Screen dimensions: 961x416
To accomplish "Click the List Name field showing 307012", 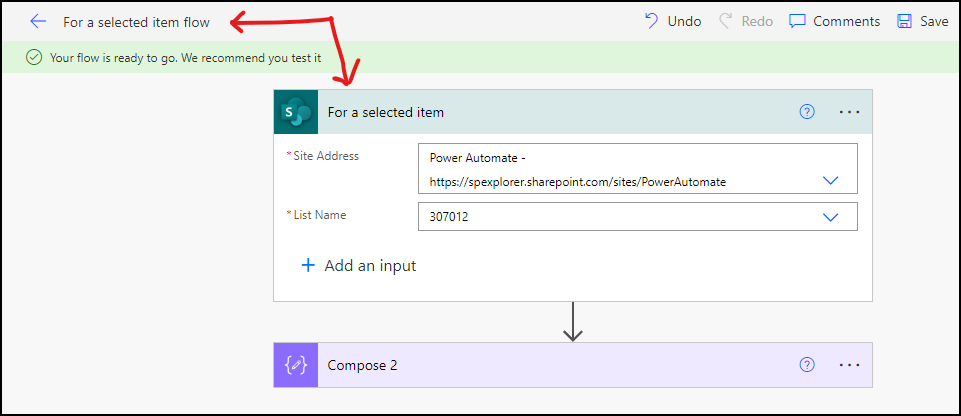I will coord(637,217).
